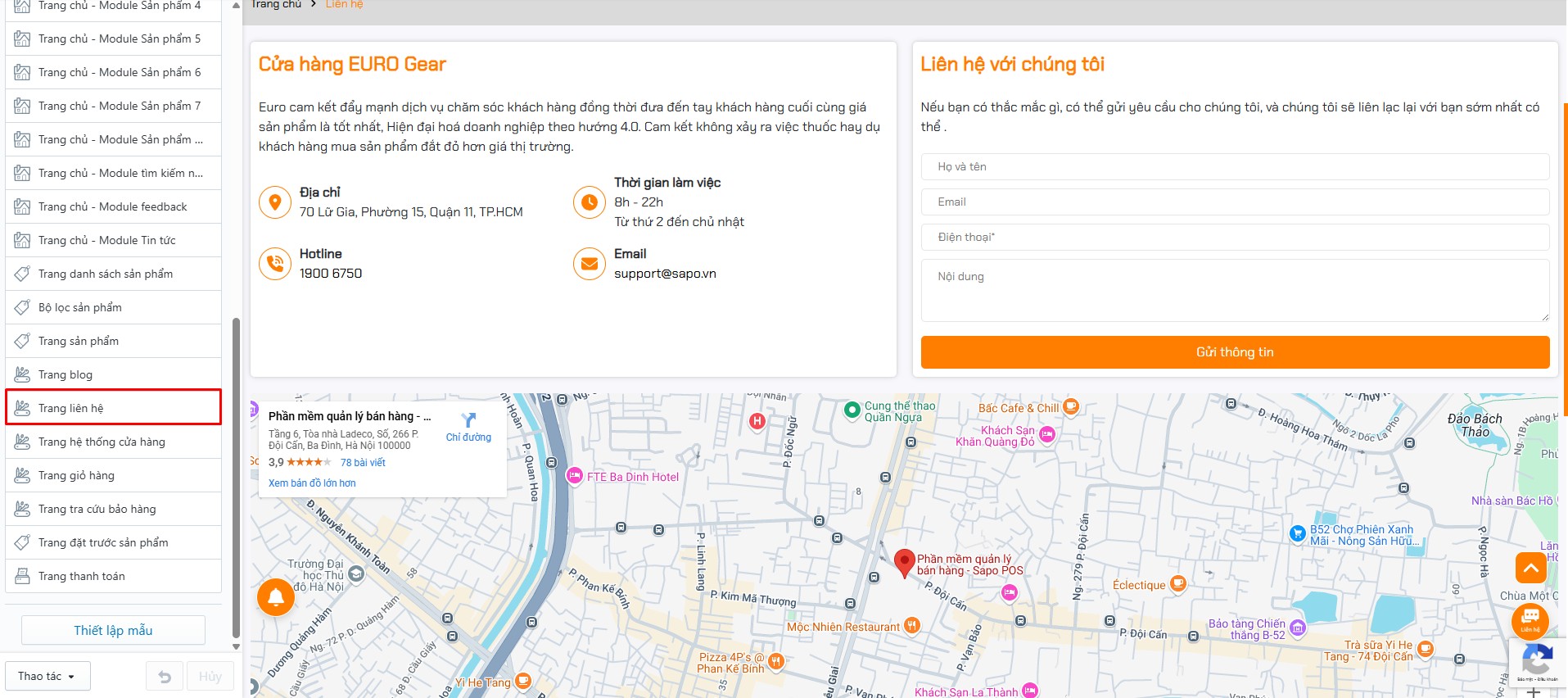Open 'Trang chủ - Module Sản phẩm 5' section
The width and height of the screenshot is (1568, 698).
tap(113, 39)
